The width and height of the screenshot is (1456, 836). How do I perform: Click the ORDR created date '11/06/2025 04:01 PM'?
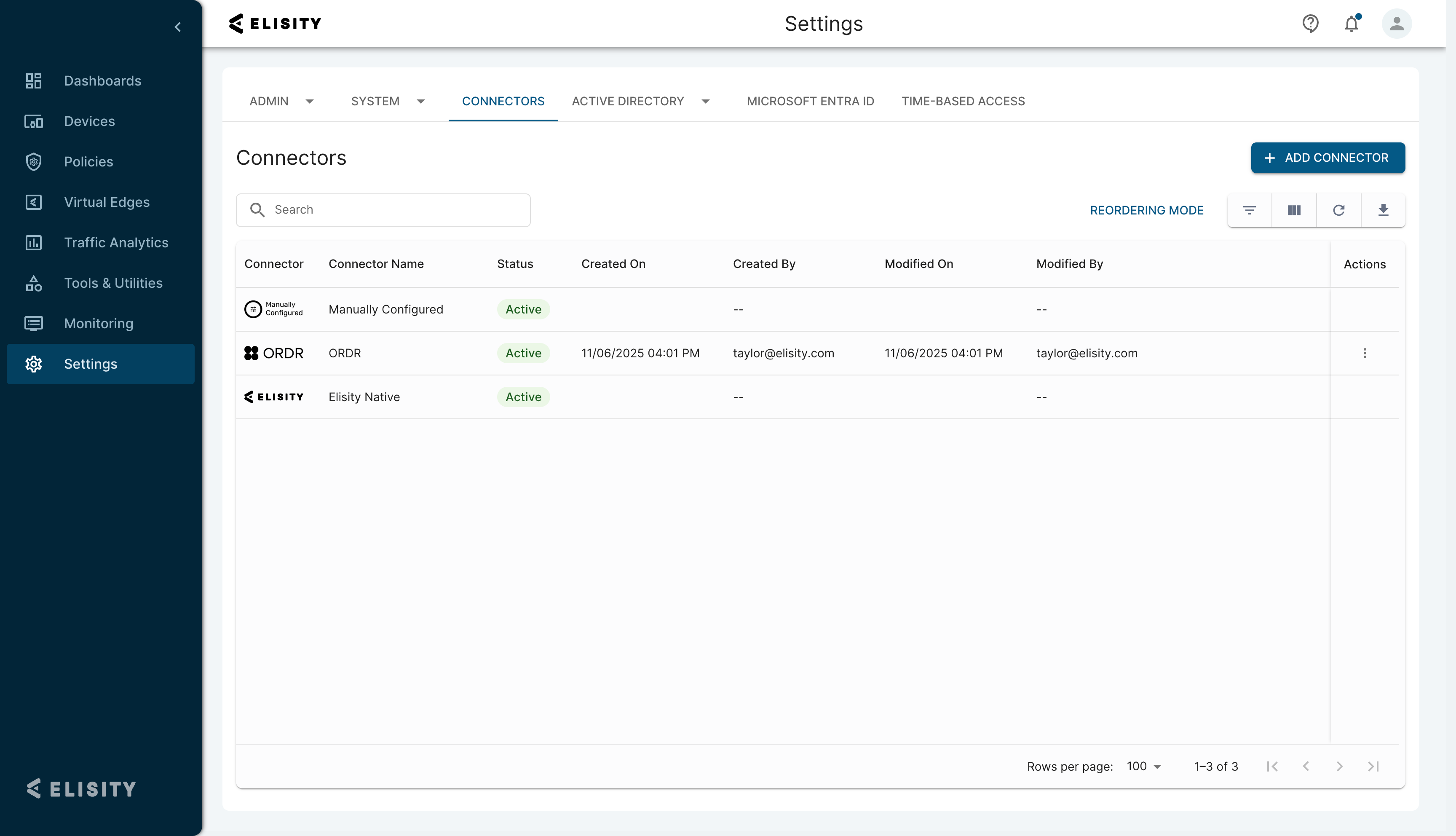pos(640,353)
